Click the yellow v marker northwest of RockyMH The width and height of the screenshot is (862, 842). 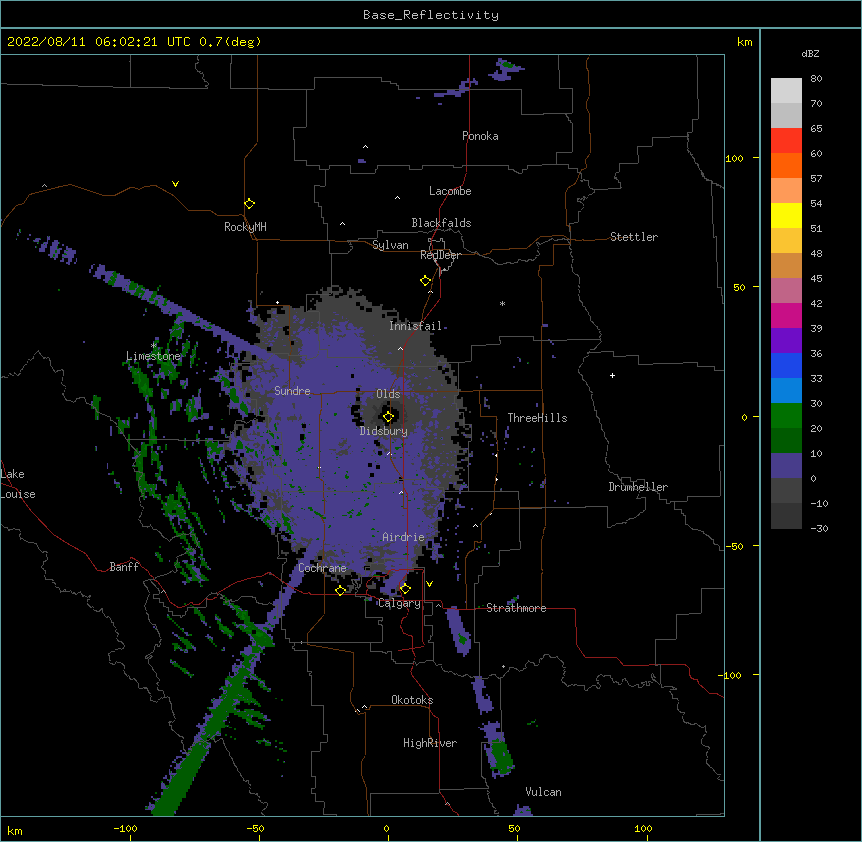(175, 184)
